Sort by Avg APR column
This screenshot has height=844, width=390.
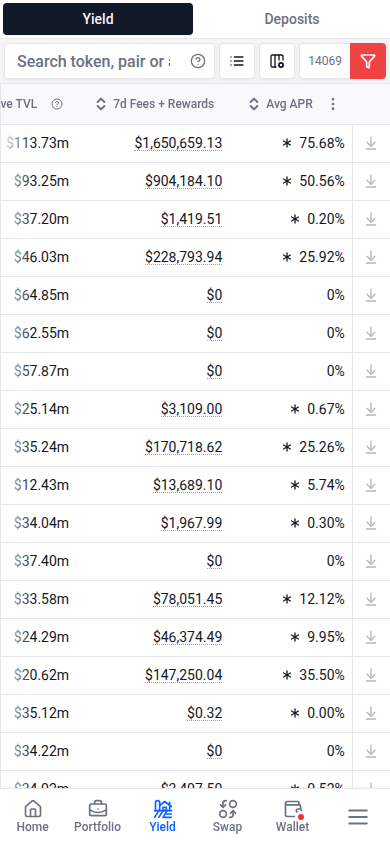[281, 104]
